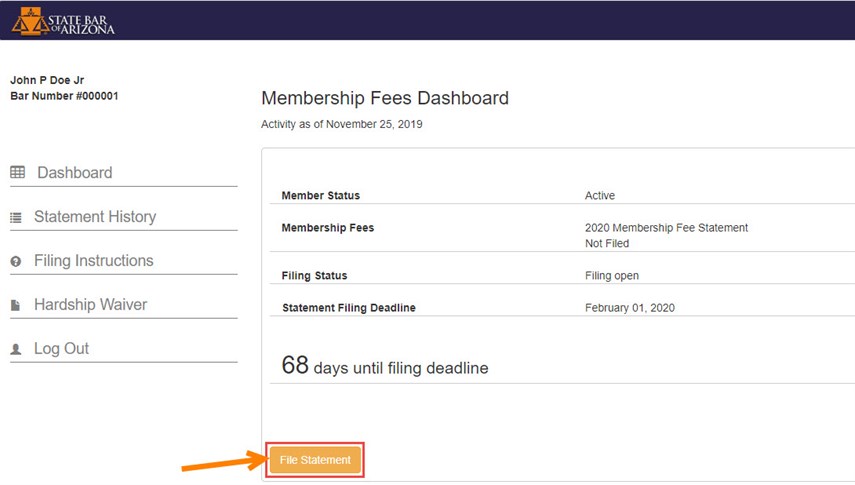The image size is (855, 485).
Task: Click the Filing Instructions question mark icon
Action: click(x=16, y=261)
